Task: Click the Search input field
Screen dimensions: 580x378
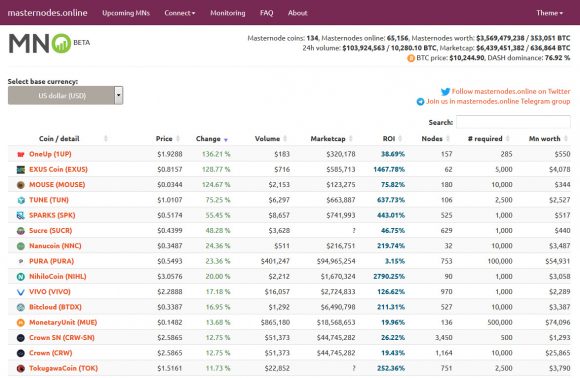Action: pos(513,122)
